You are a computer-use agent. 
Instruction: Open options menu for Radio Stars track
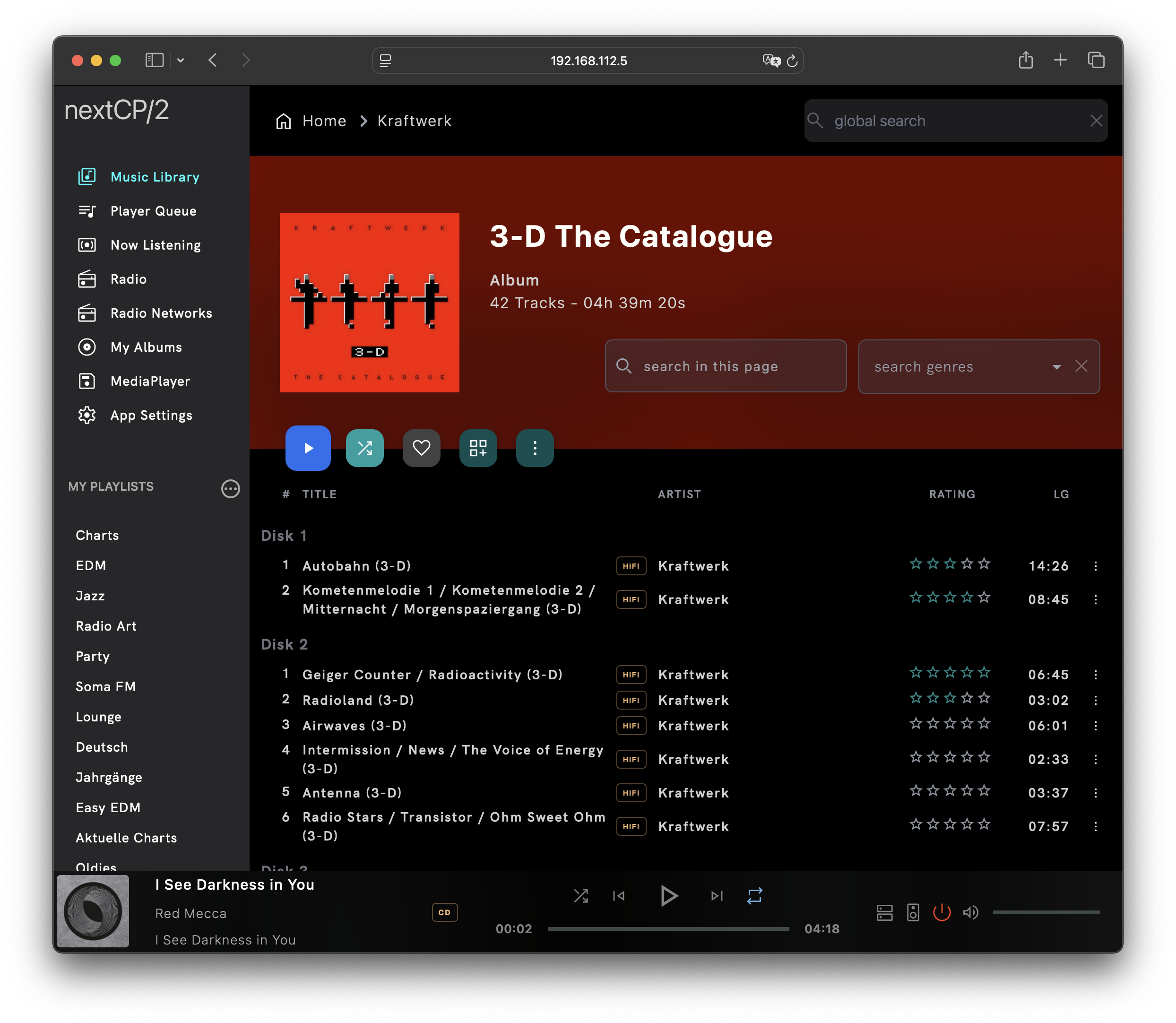coord(1096,827)
